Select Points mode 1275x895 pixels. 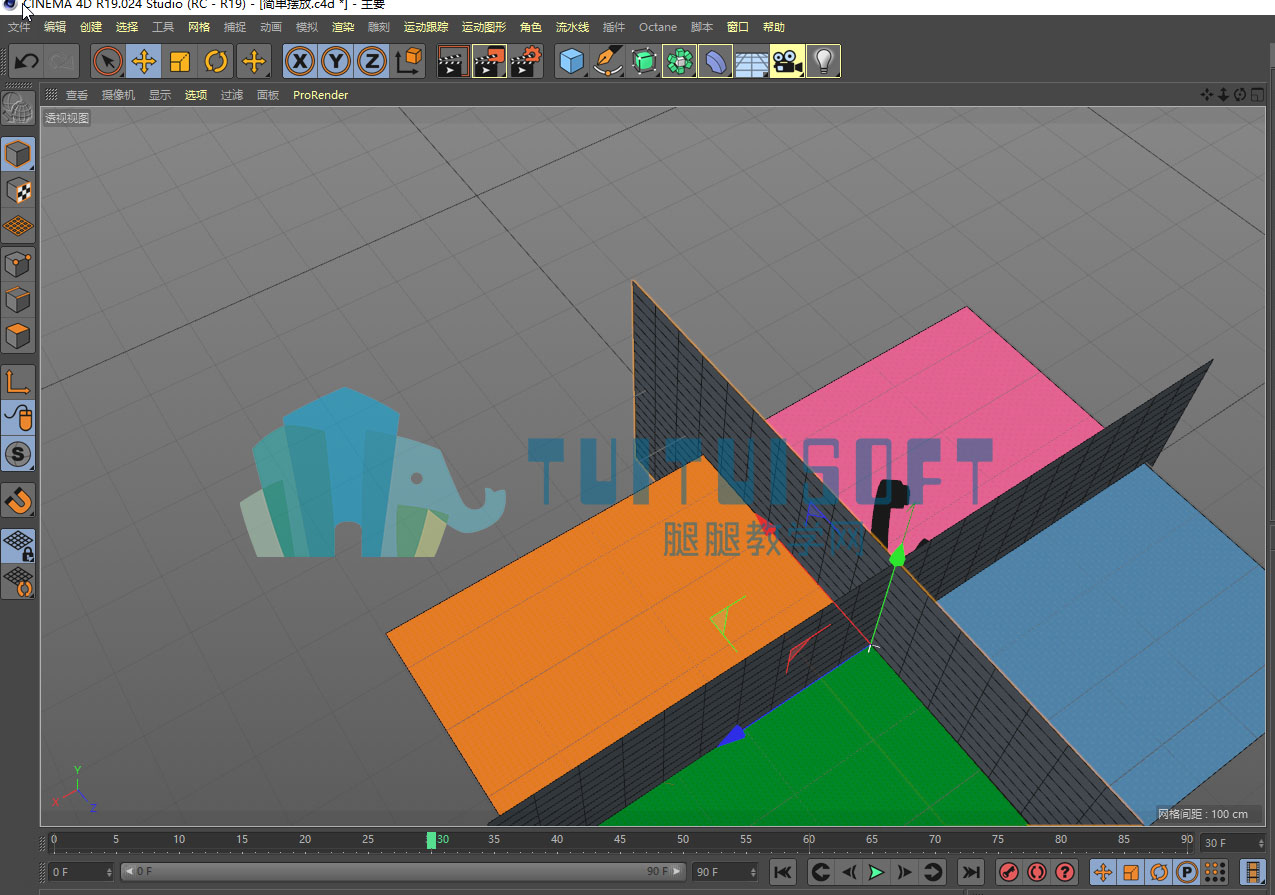point(18,264)
